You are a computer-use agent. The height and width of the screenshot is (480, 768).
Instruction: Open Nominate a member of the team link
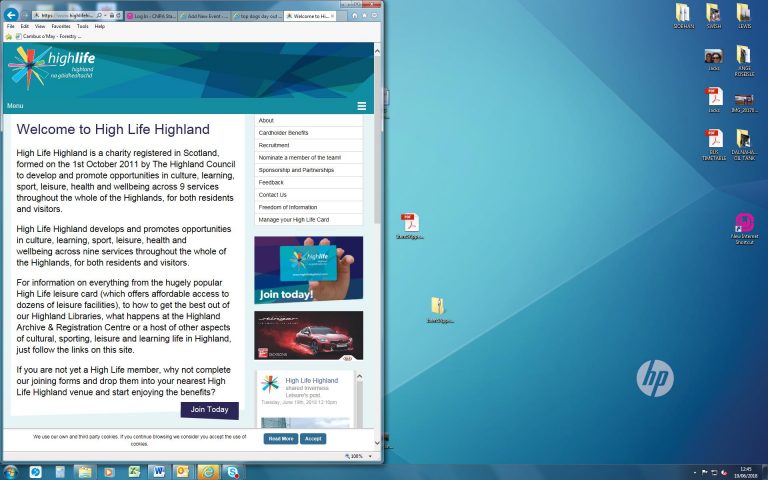click(309, 158)
